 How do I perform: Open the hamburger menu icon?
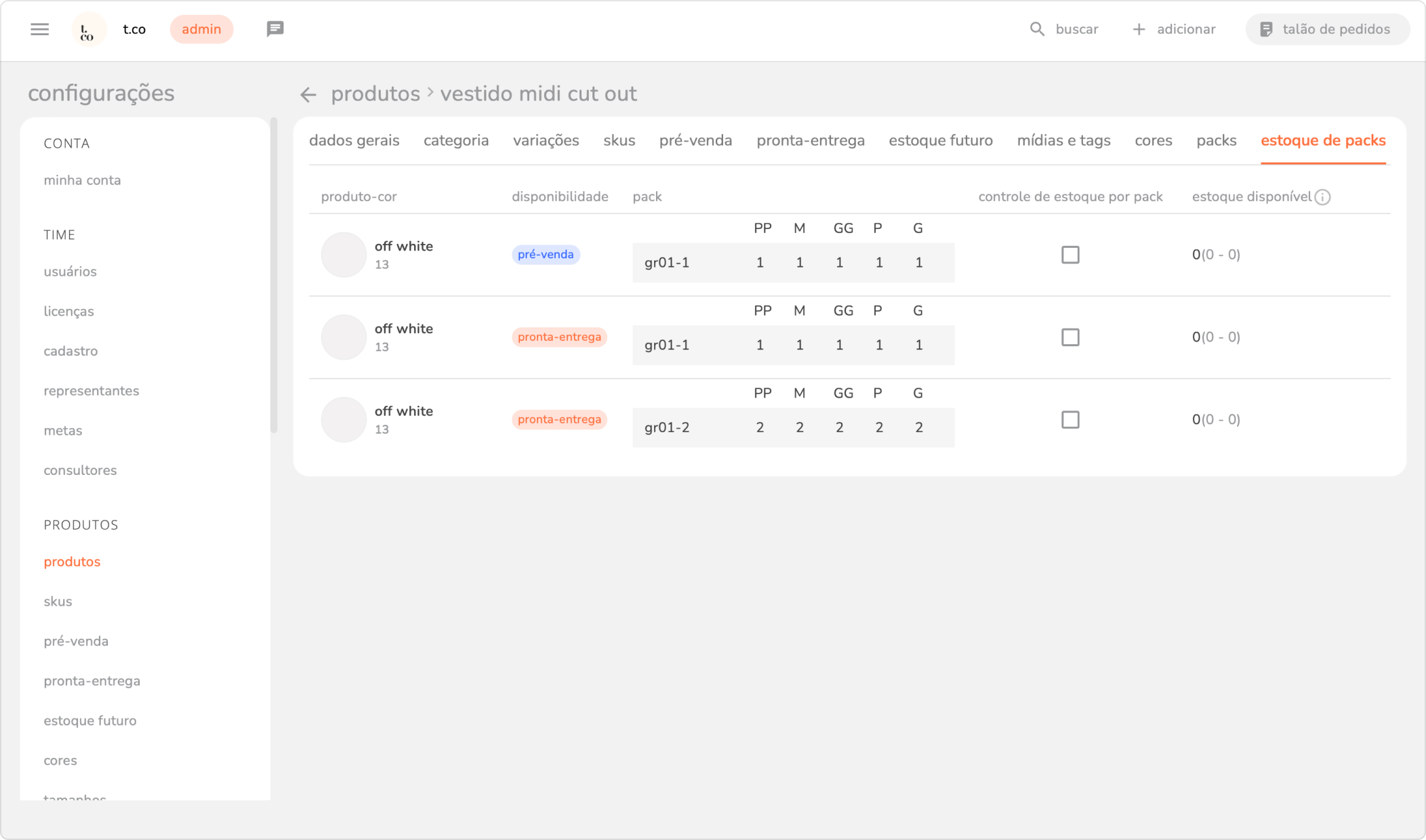(x=39, y=29)
